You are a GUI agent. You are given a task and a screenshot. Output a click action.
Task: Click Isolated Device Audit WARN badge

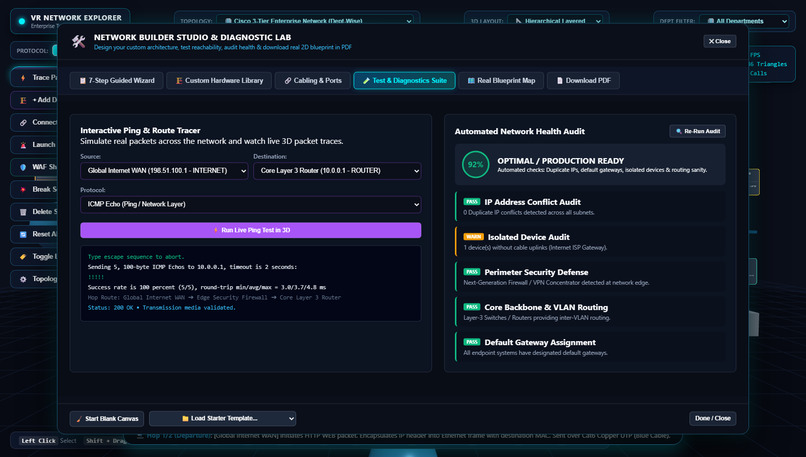click(473, 236)
